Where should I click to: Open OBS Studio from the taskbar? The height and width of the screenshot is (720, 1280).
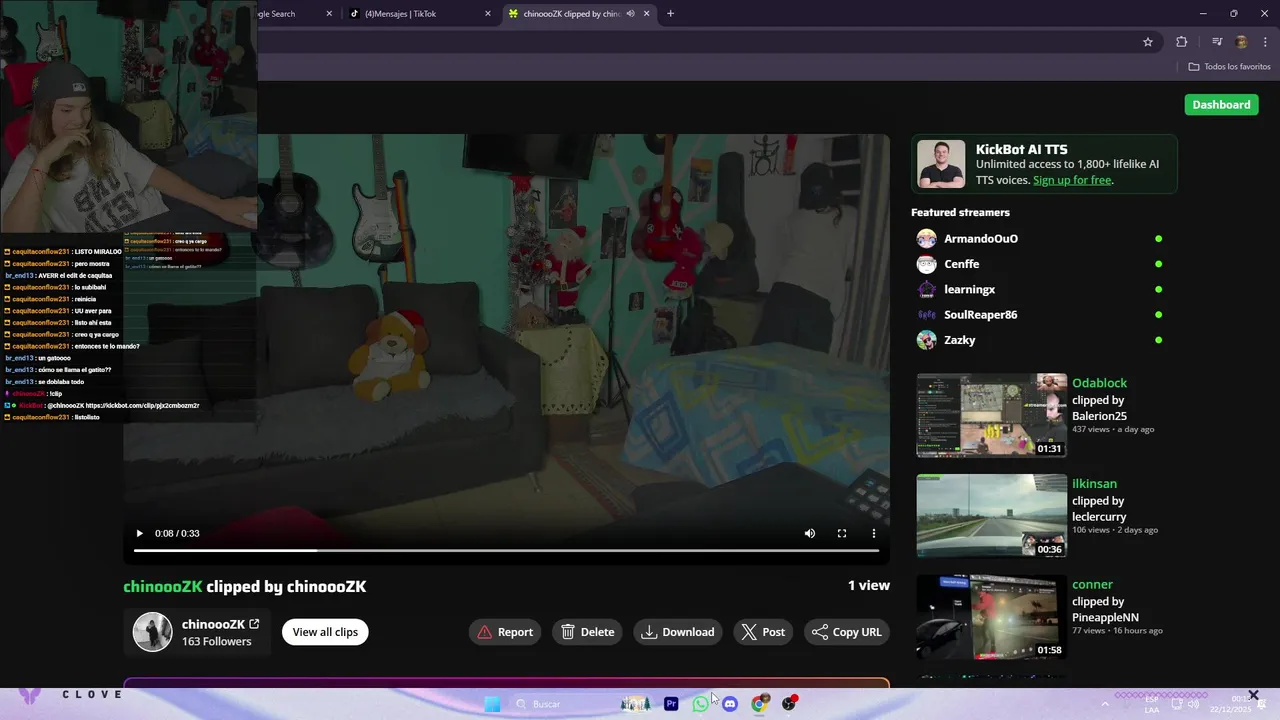click(x=790, y=704)
